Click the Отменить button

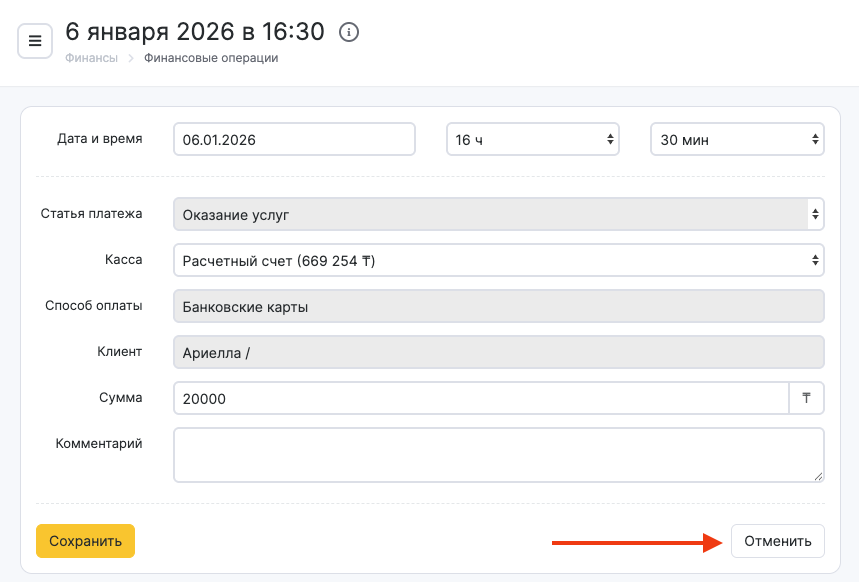coord(777,541)
